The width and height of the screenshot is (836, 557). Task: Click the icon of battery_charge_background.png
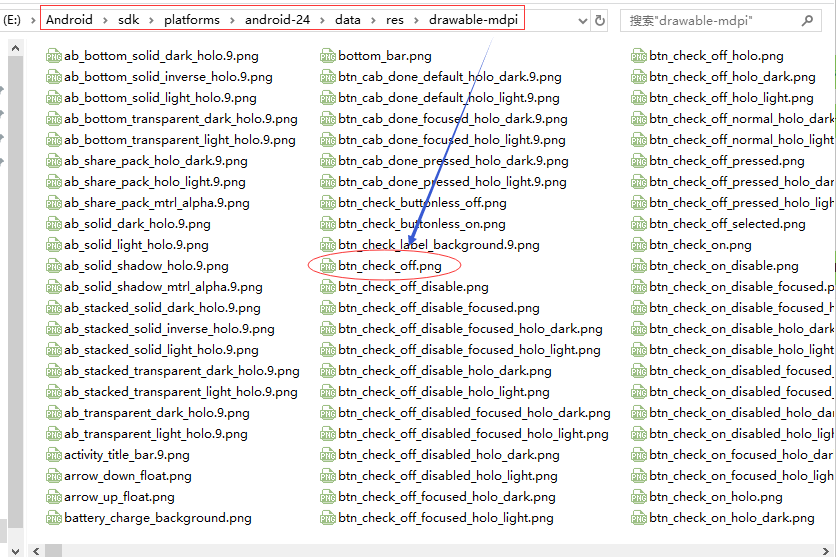[54, 518]
